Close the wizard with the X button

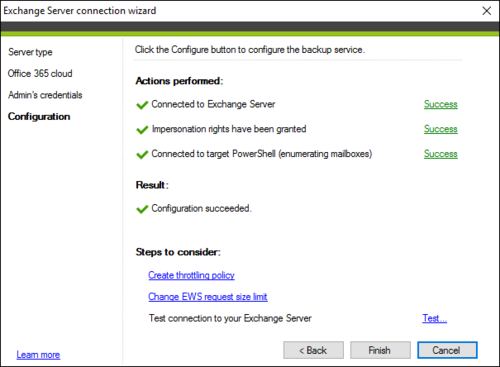click(487, 11)
